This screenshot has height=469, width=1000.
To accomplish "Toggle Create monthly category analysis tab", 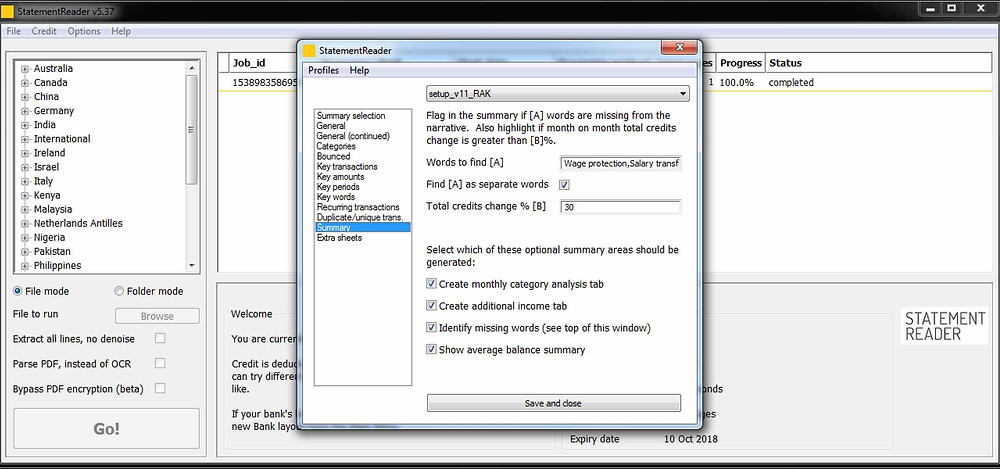I will 432,284.
